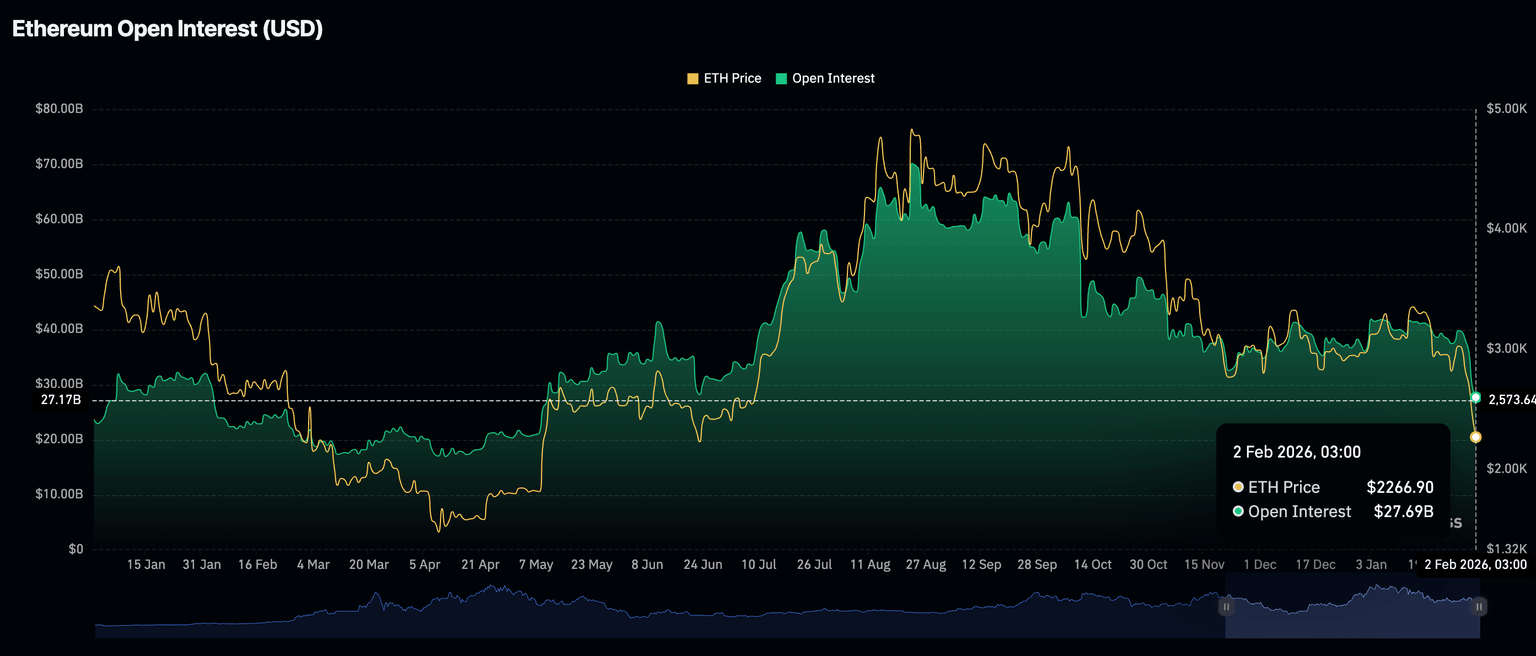Click the Ethereum Open Interest (USD) title
The width and height of the screenshot is (1536, 656).
point(167,29)
